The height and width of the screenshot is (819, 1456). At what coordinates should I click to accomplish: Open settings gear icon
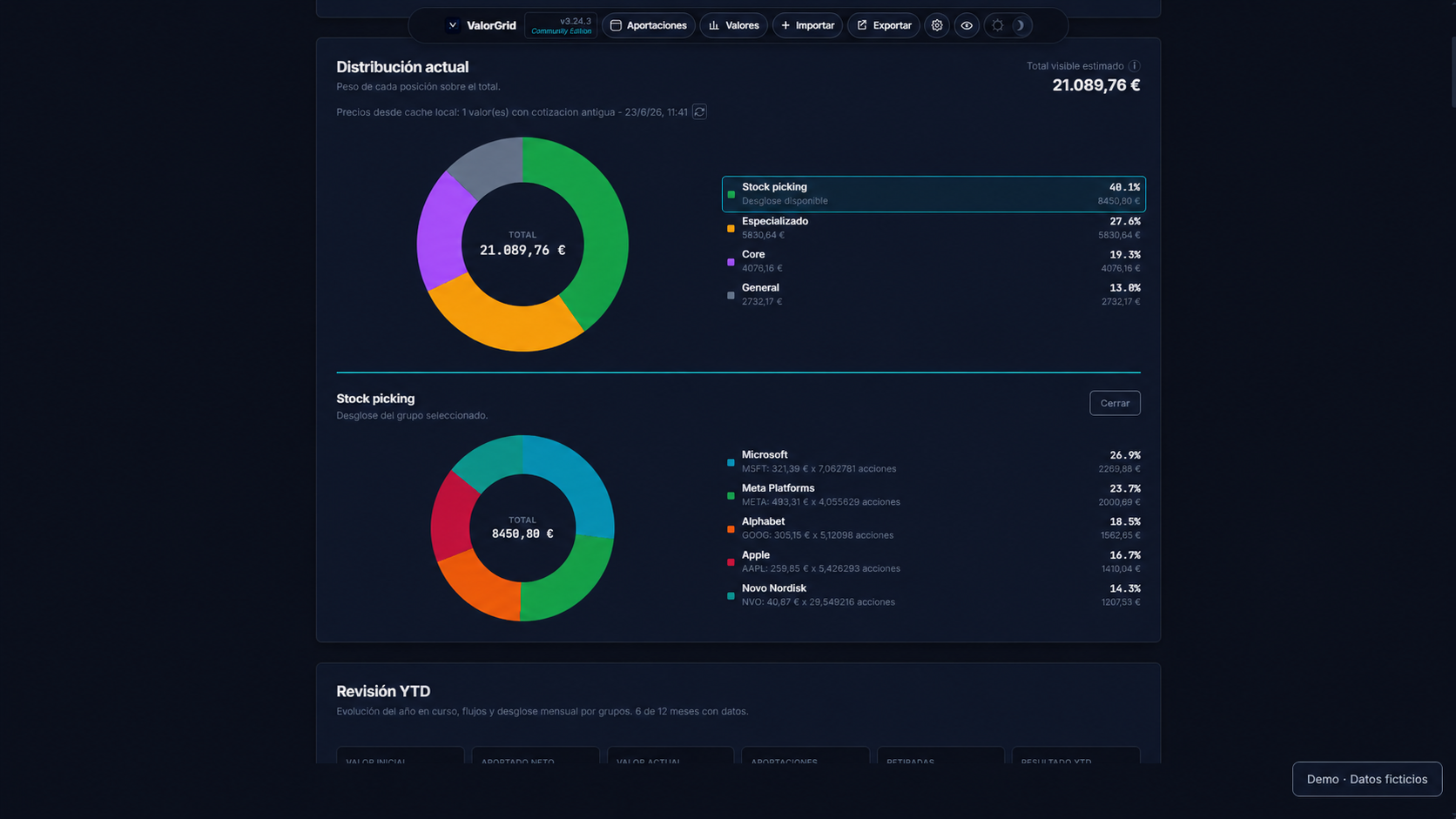[x=937, y=25]
